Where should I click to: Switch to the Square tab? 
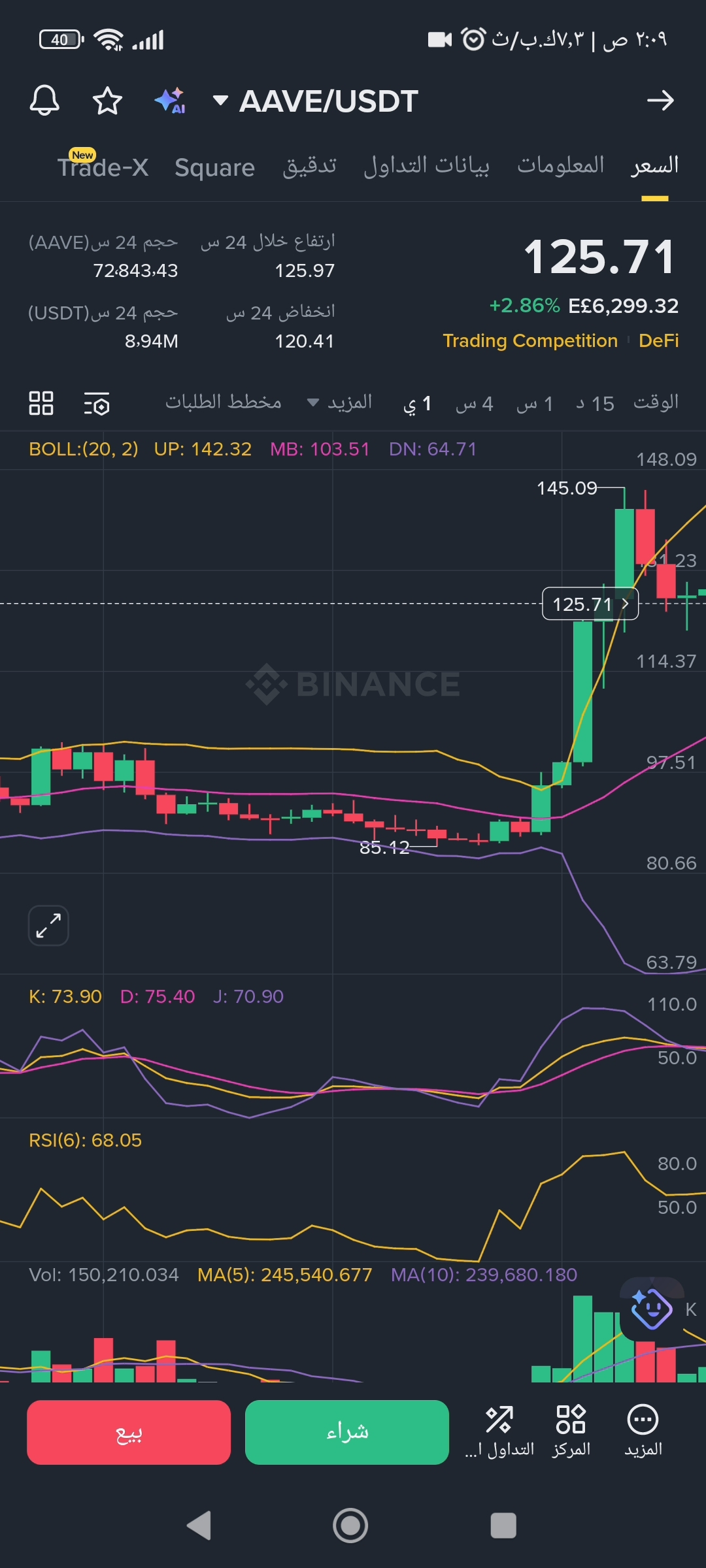coord(214,168)
